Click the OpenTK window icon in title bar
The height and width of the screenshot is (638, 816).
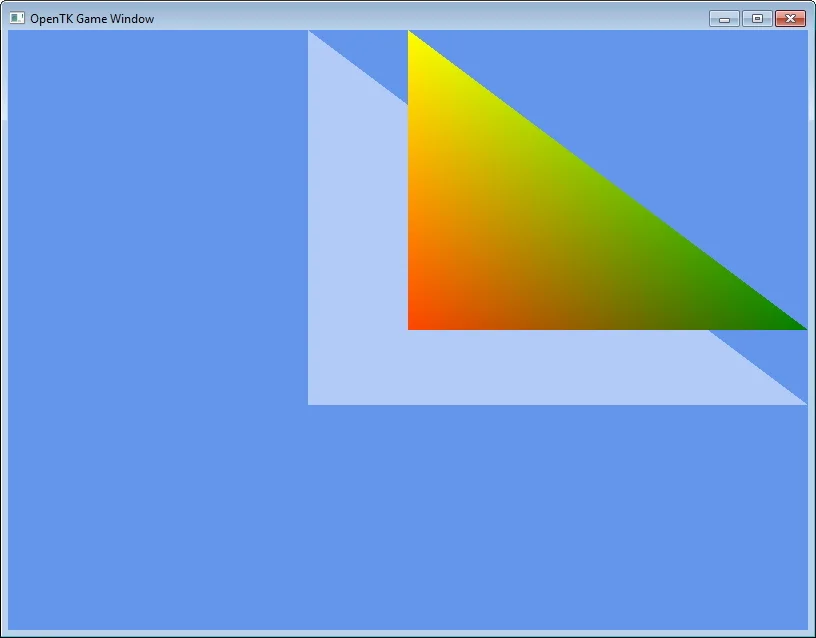17,18
